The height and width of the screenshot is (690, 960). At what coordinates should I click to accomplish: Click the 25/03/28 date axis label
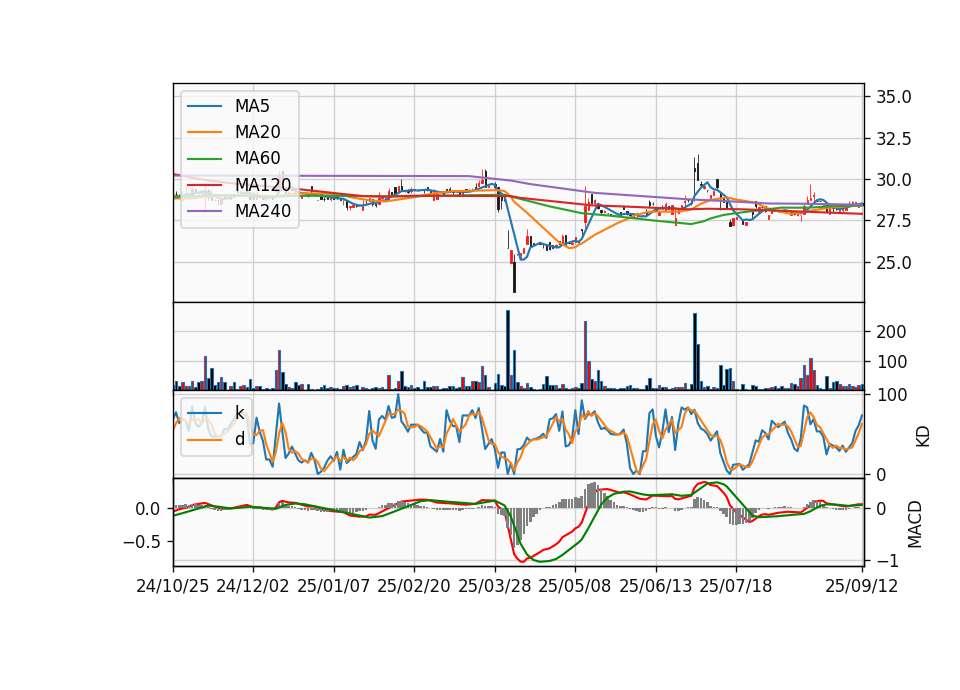point(495,586)
